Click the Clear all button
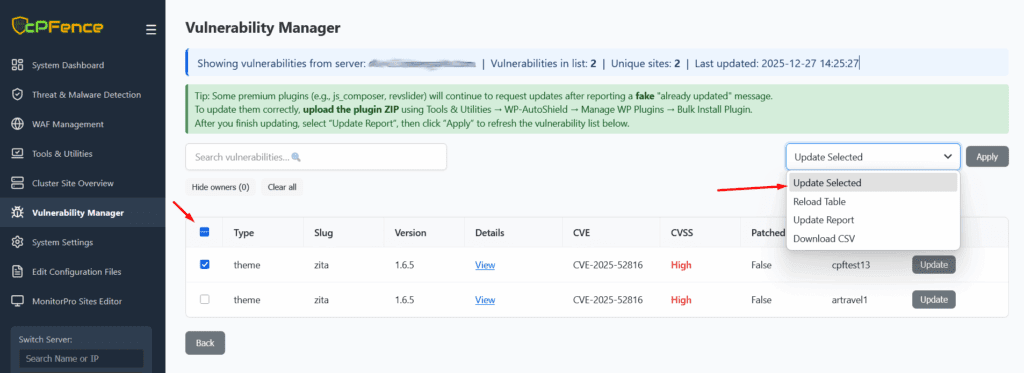 (282, 187)
